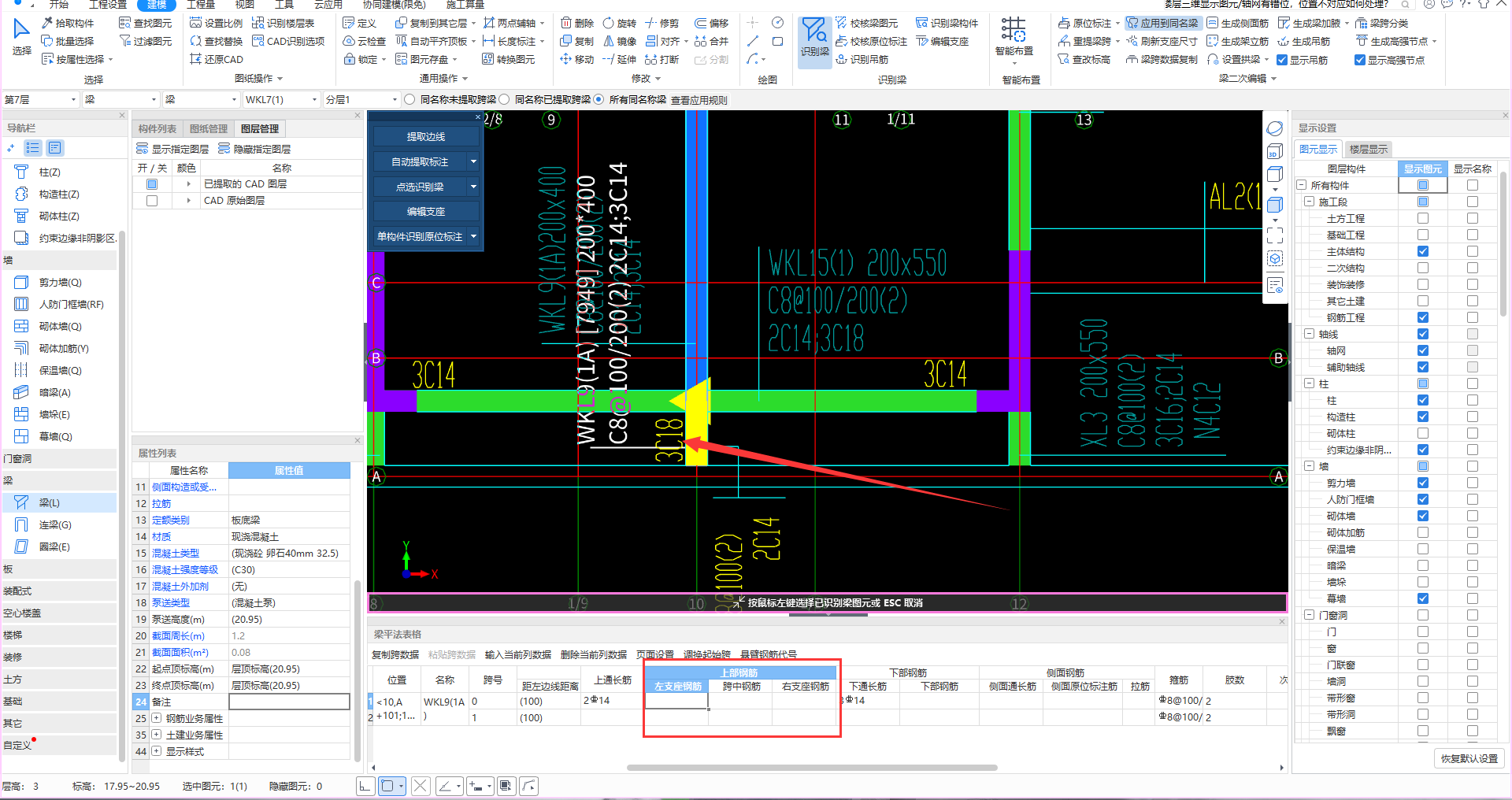Screen dimensions: 1512x800
Task: Open the 分层1 dropdown
Action: [362, 99]
